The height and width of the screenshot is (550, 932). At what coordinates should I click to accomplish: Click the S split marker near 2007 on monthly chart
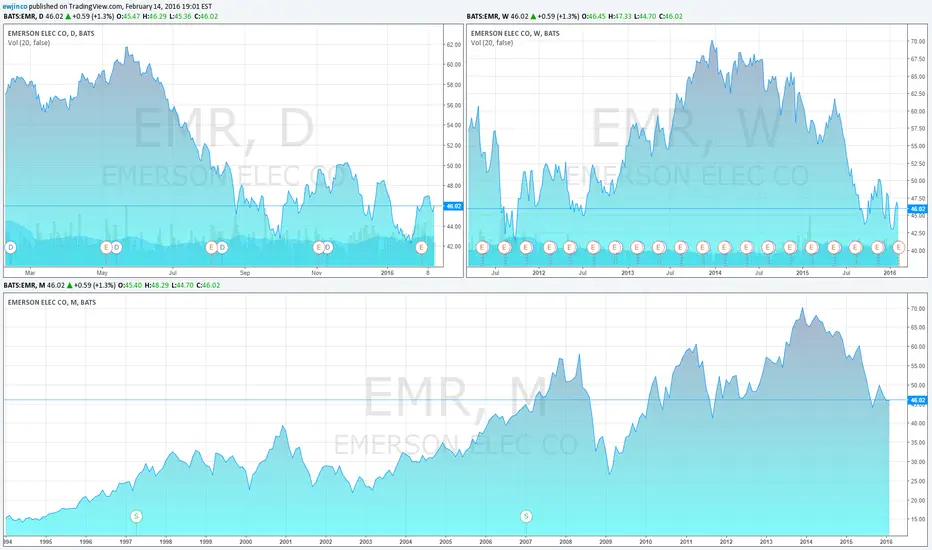point(526,516)
